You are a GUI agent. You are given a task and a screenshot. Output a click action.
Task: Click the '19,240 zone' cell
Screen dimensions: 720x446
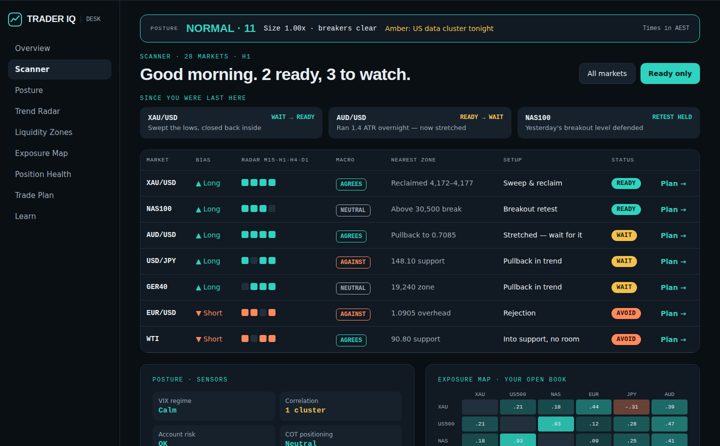pos(412,287)
